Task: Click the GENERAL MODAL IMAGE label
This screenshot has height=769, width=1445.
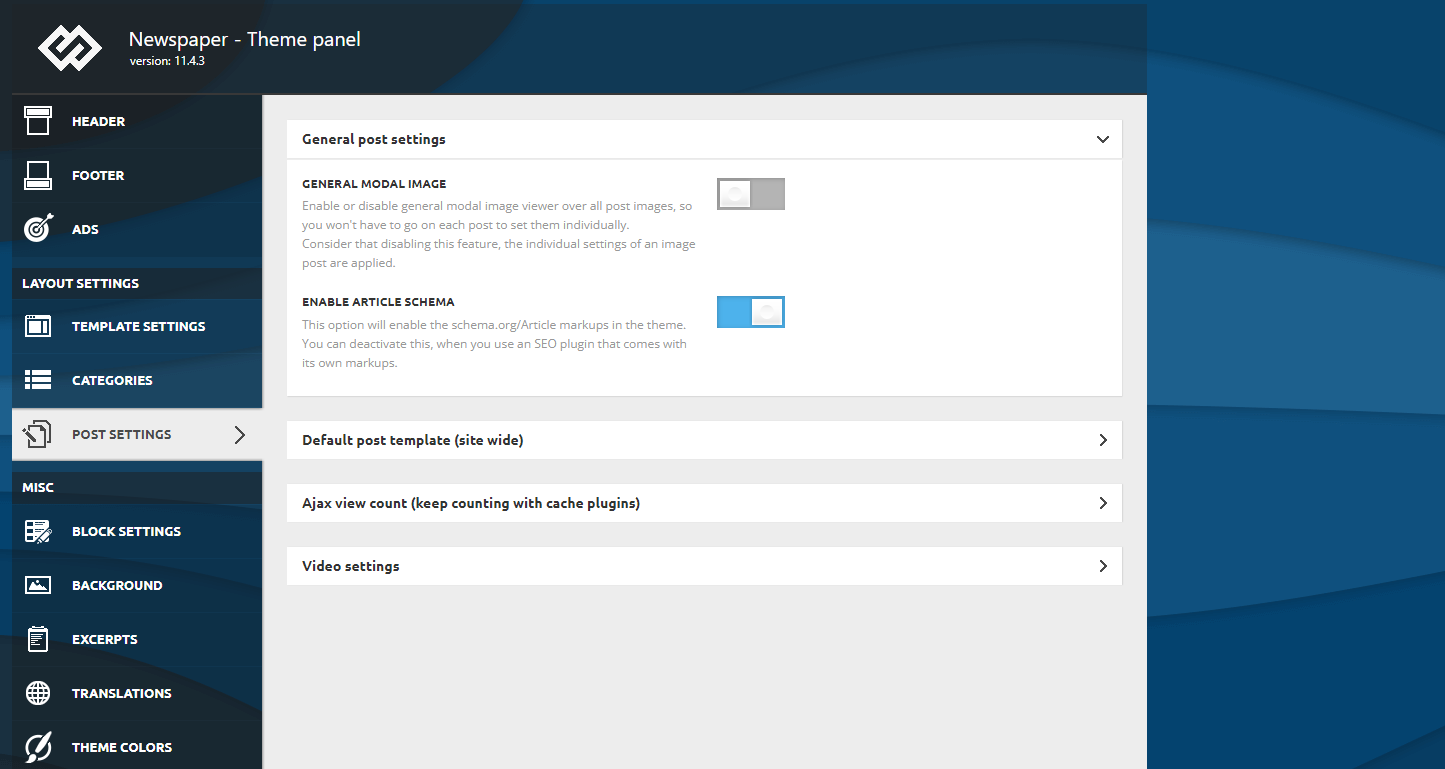Action: pyautogui.click(x=374, y=184)
